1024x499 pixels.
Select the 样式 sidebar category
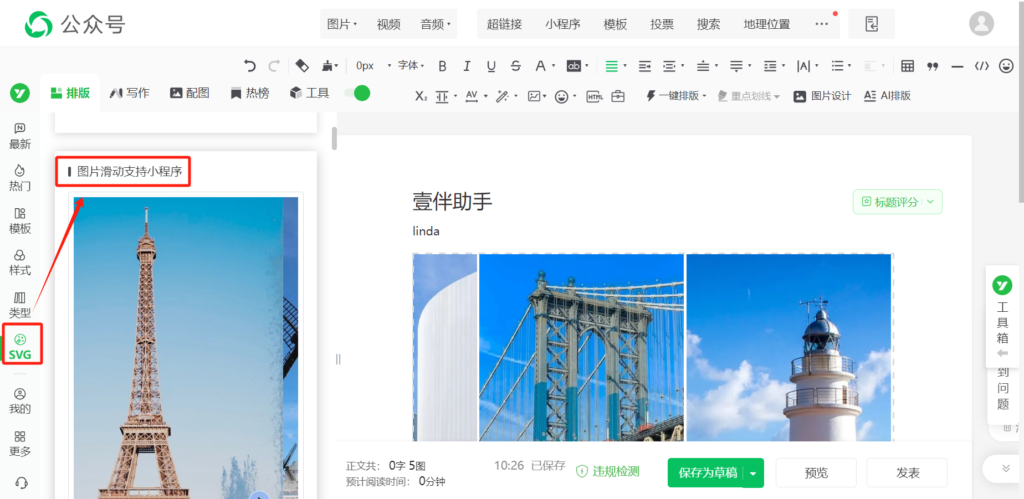click(x=20, y=263)
